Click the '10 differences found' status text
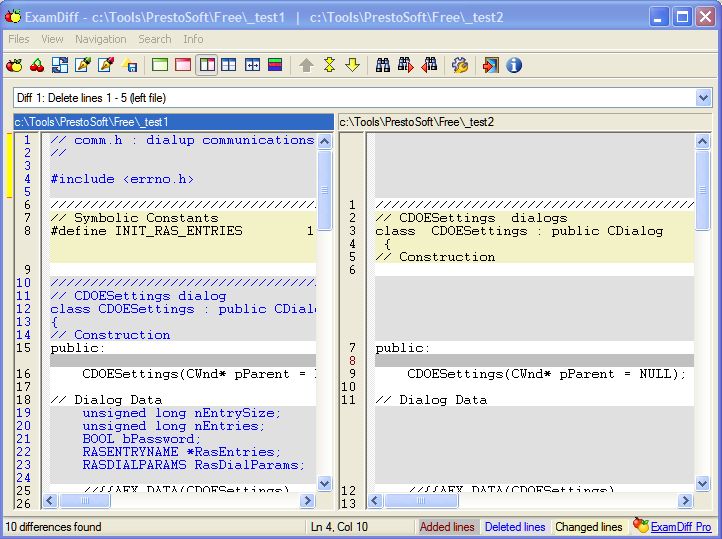This screenshot has height=539, width=722. (x=53, y=527)
